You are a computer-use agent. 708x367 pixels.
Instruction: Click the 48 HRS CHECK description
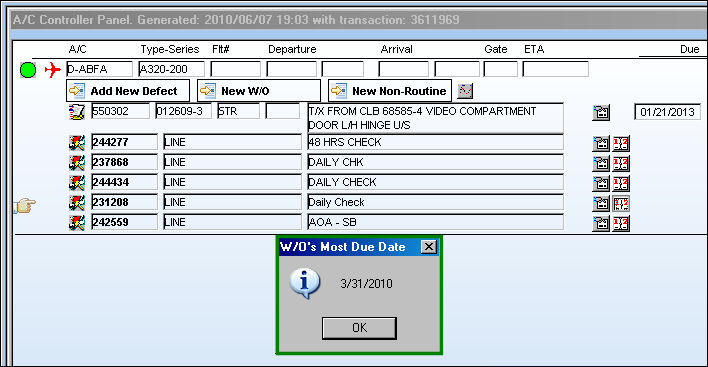tap(435, 142)
